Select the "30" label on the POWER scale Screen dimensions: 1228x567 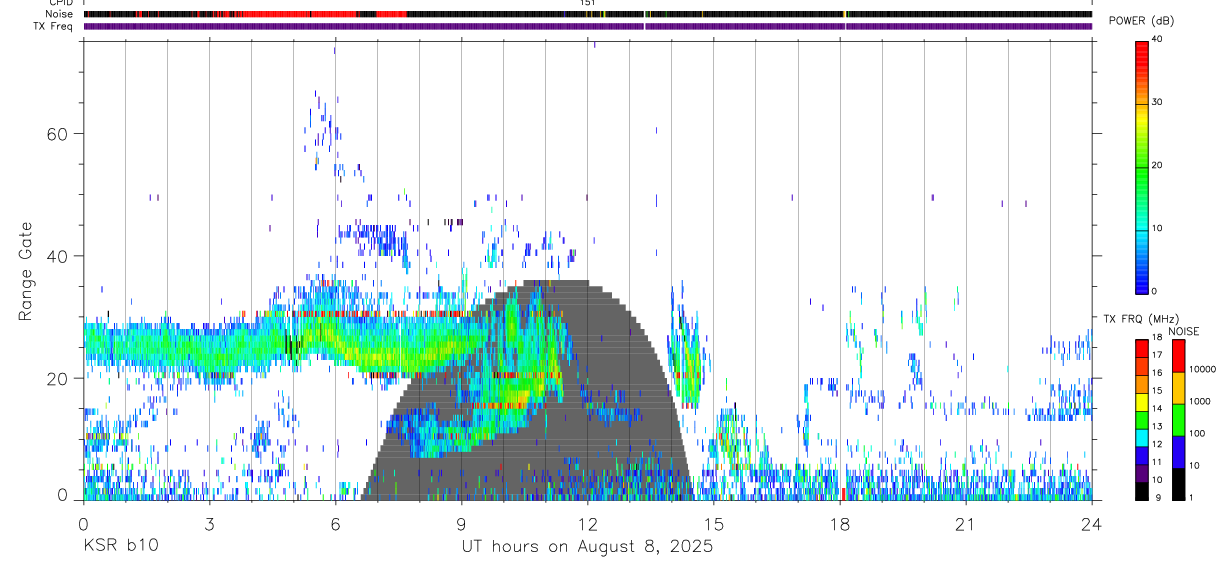(1157, 102)
